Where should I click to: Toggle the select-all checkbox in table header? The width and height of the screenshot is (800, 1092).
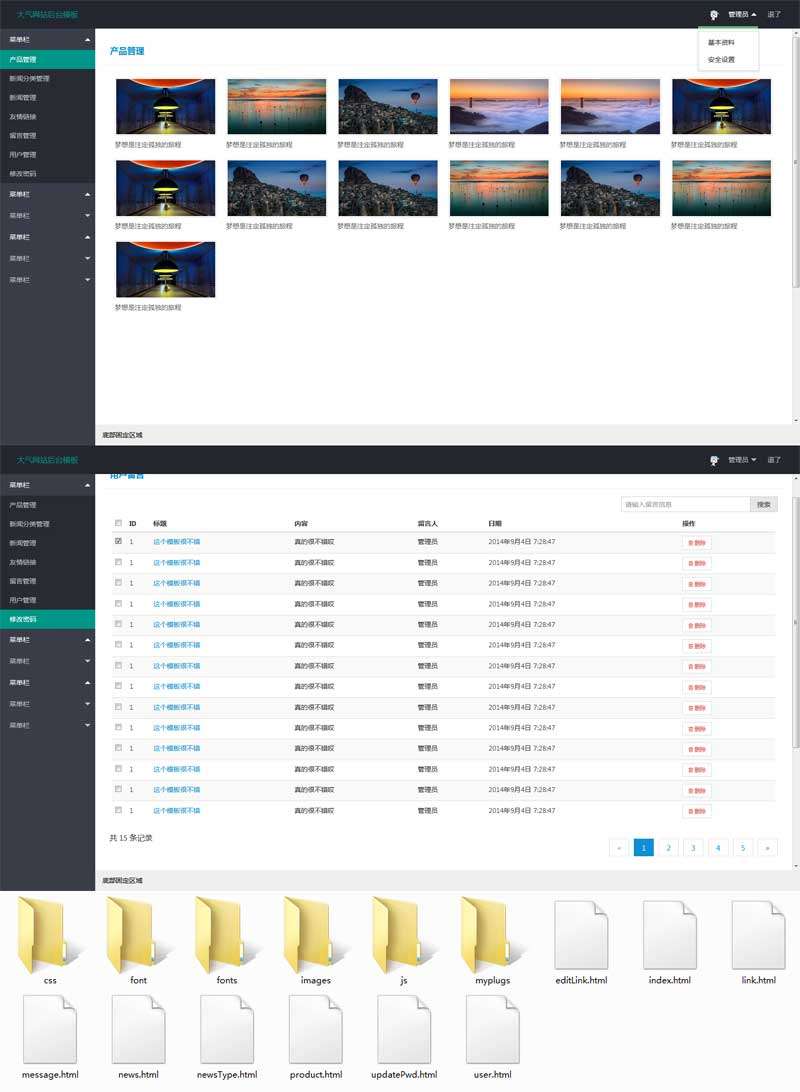(118, 523)
